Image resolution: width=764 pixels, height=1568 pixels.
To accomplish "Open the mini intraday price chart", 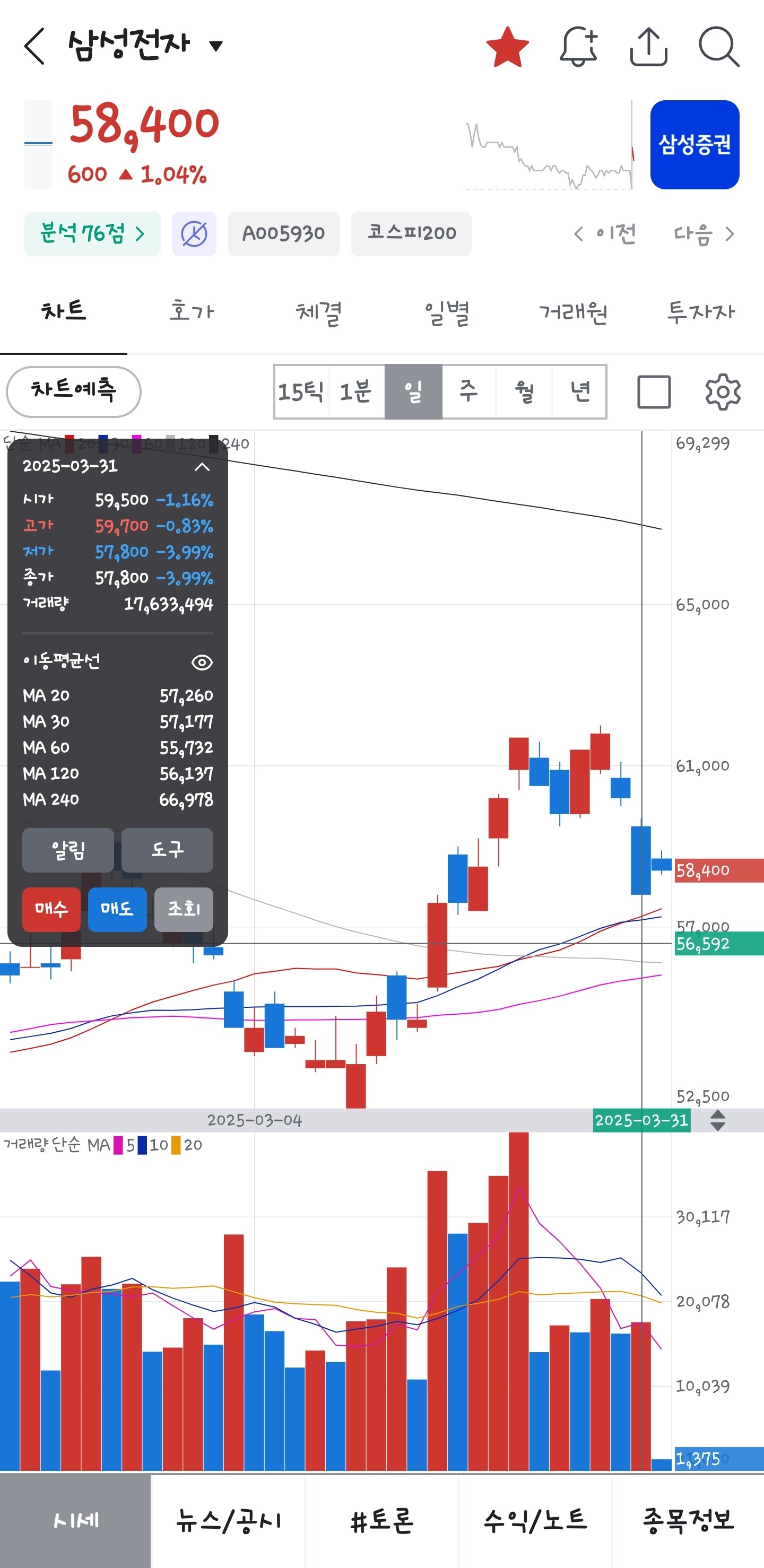I will pos(550,146).
